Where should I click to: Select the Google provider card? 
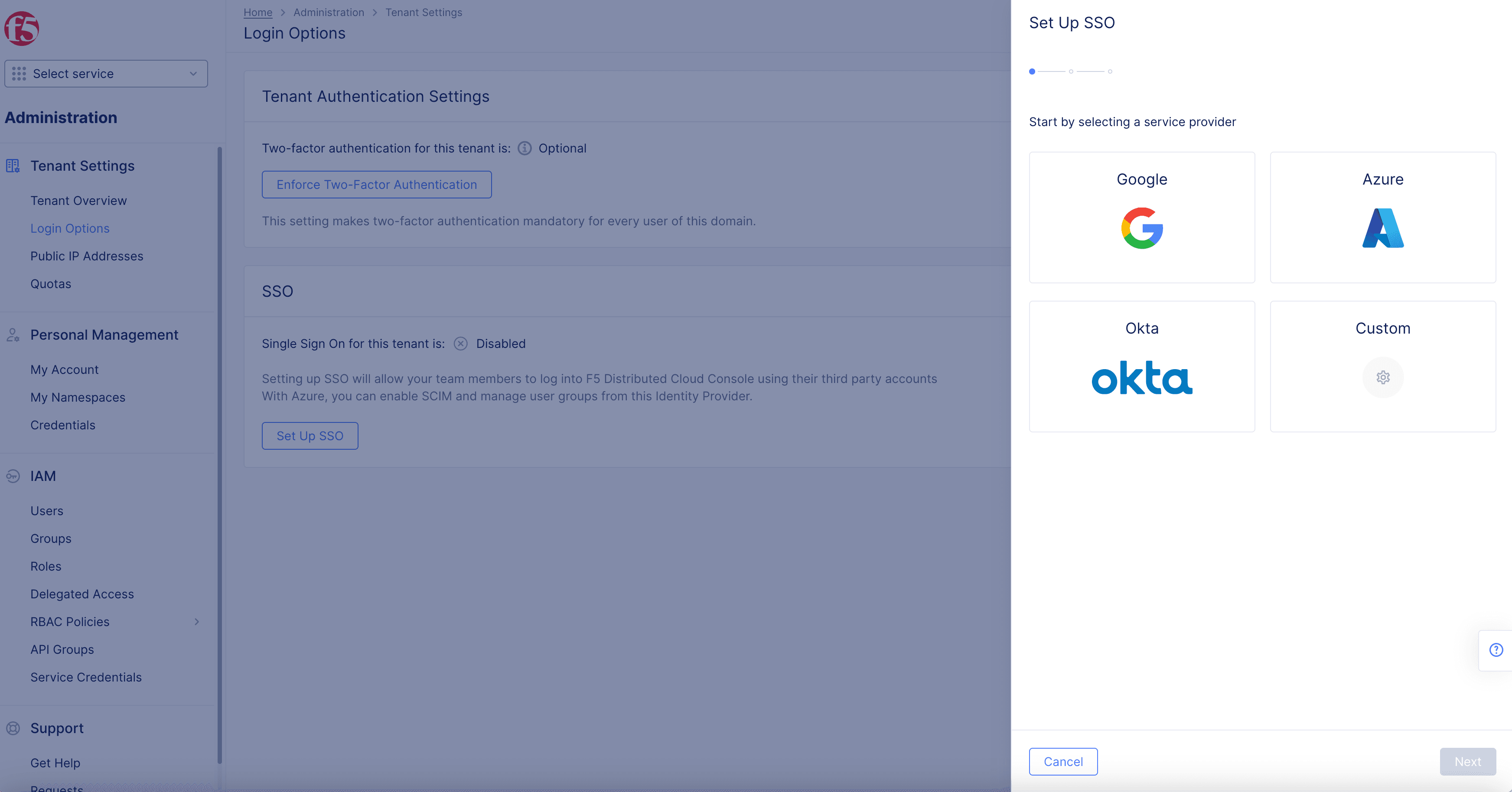coord(1142,217)
